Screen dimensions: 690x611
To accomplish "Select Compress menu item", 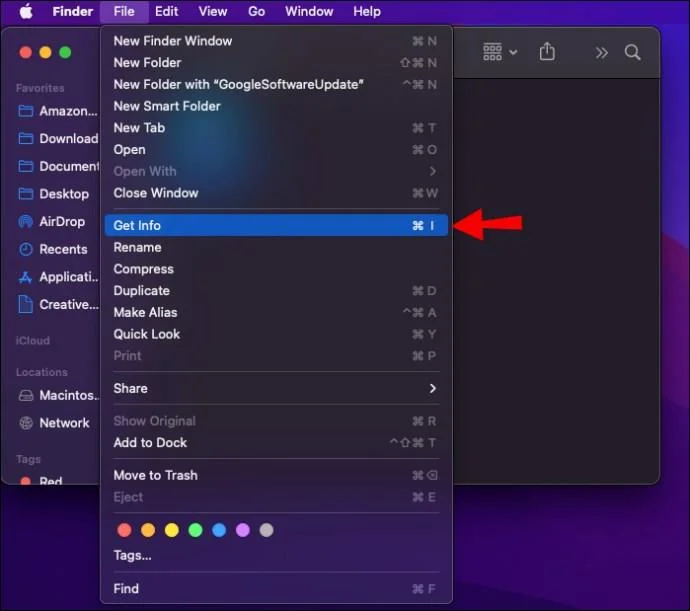I will click(x=276, y=269).
